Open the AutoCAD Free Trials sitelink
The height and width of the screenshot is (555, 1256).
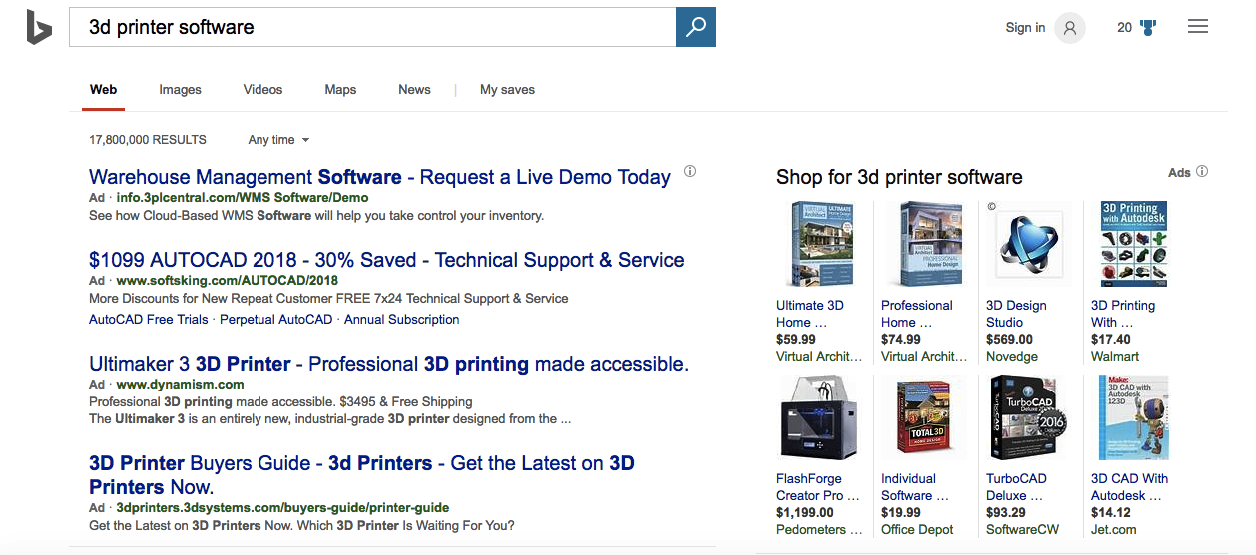pos(149,320)
